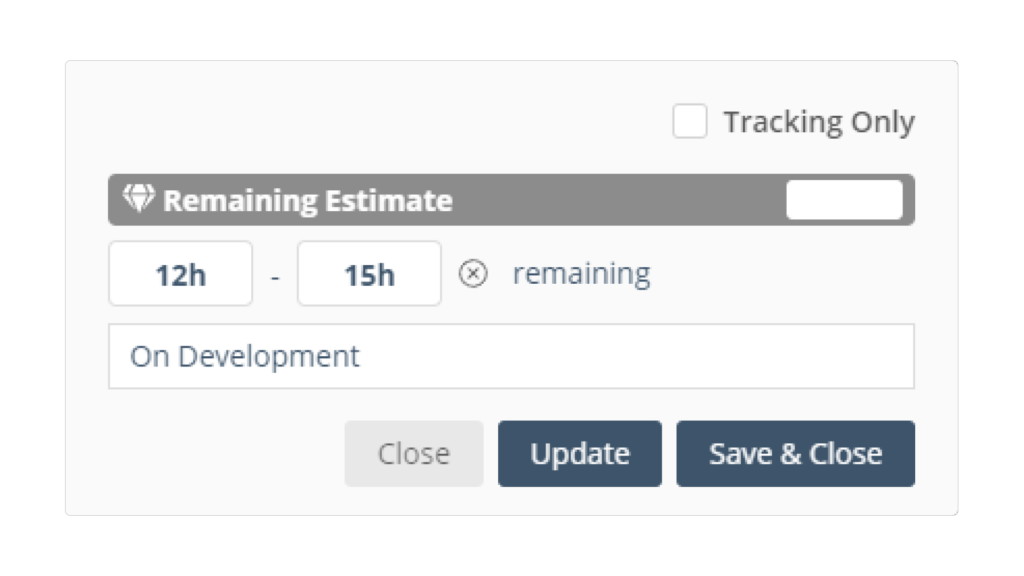Screen dimensions: 1024x576
Task: Enable the Tracking Only checkbox
Action: (x=690, y=121)
